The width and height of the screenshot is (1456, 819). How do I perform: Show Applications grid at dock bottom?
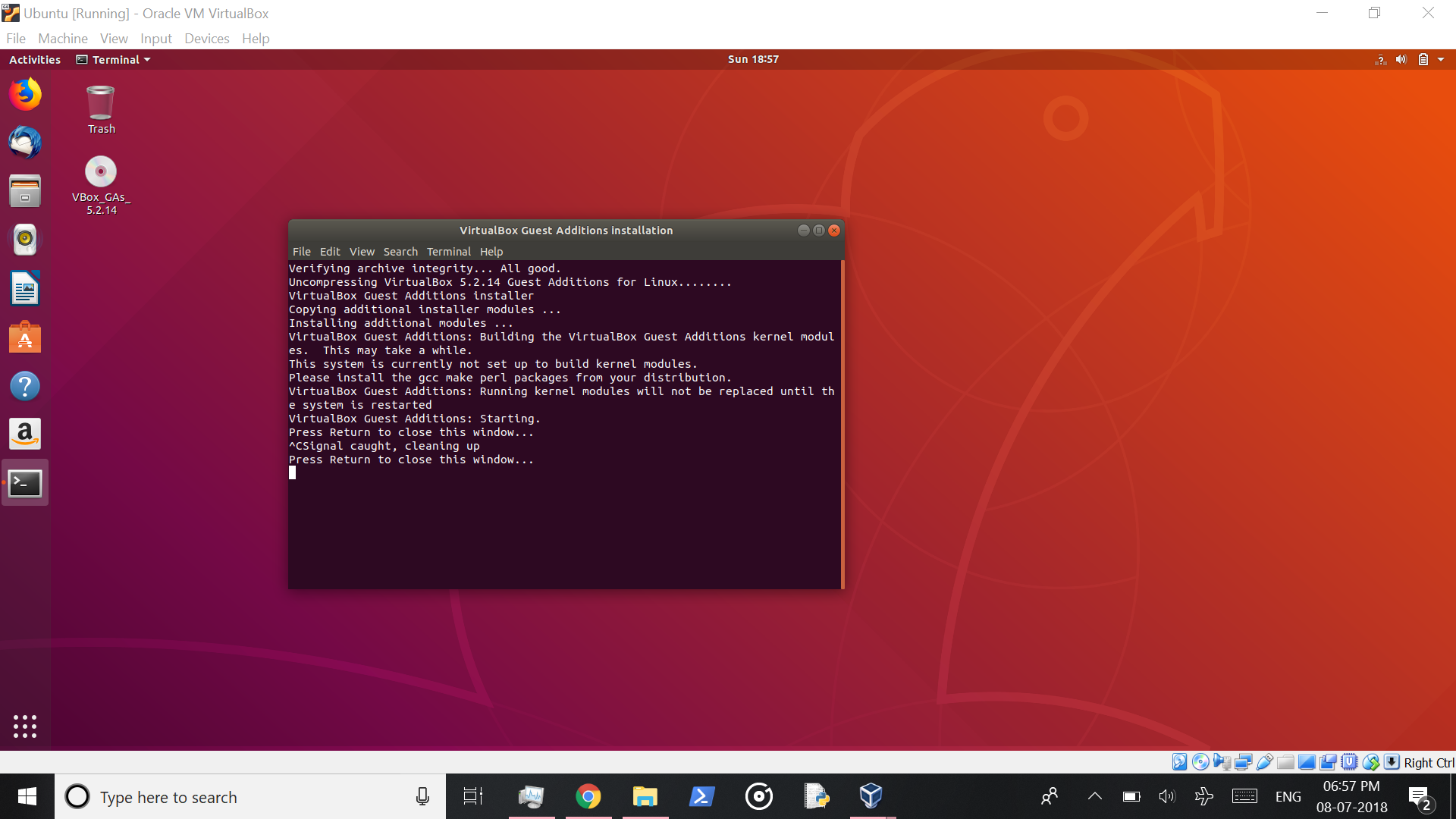click(25, 726)
